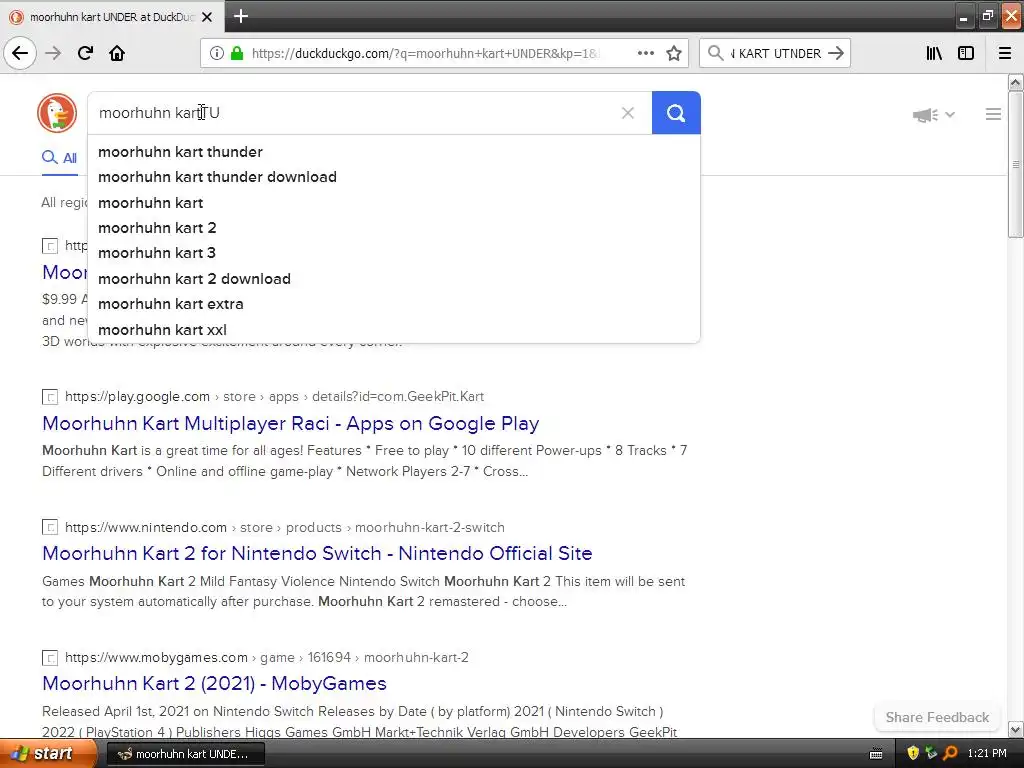Screen dimensions: 1024x768
Task: Click the vertical scrollbar thumb
Action: click(x=1016, y=165)
